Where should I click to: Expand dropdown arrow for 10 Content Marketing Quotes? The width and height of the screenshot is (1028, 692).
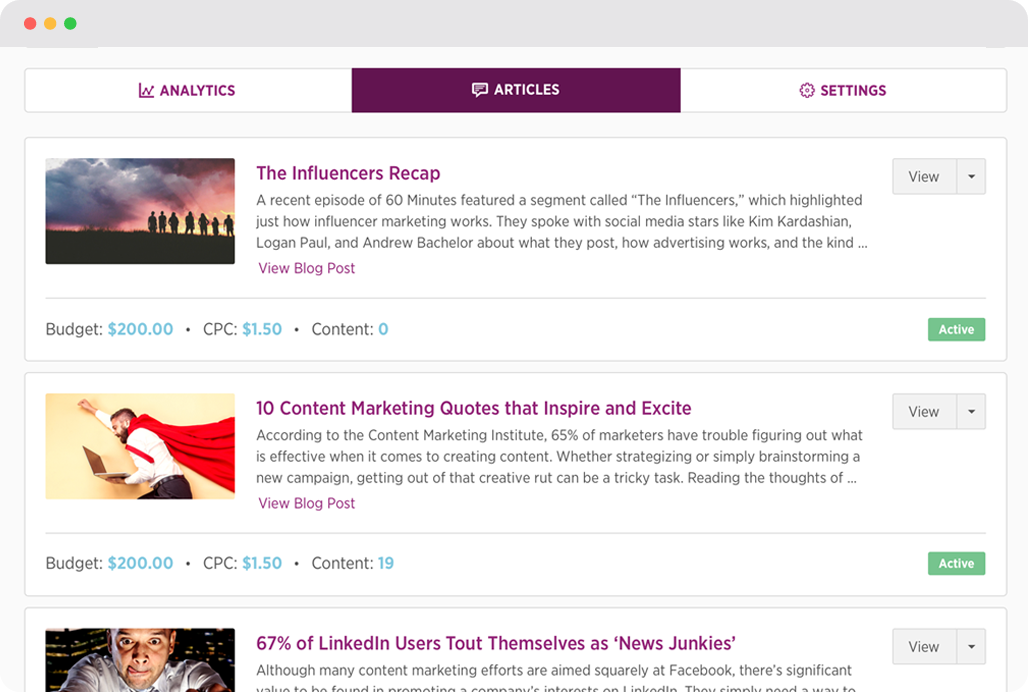point(971,412)
